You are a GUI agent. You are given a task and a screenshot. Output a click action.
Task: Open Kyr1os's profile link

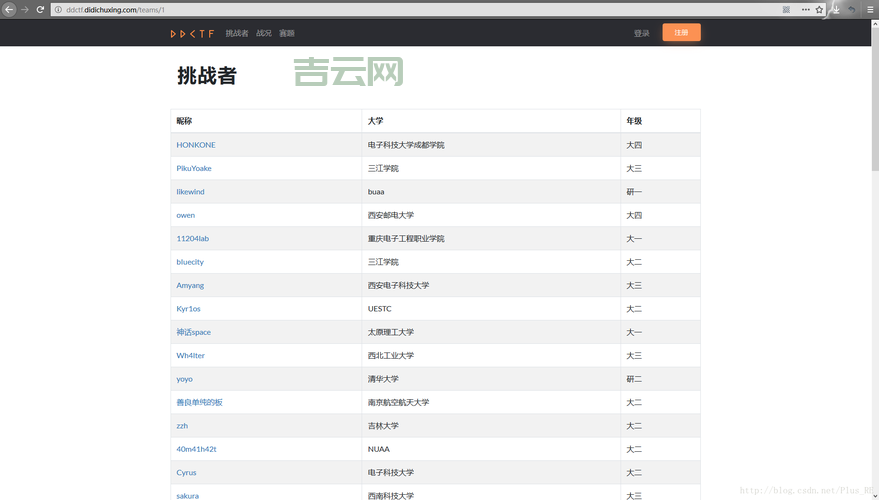pos(188,309)
